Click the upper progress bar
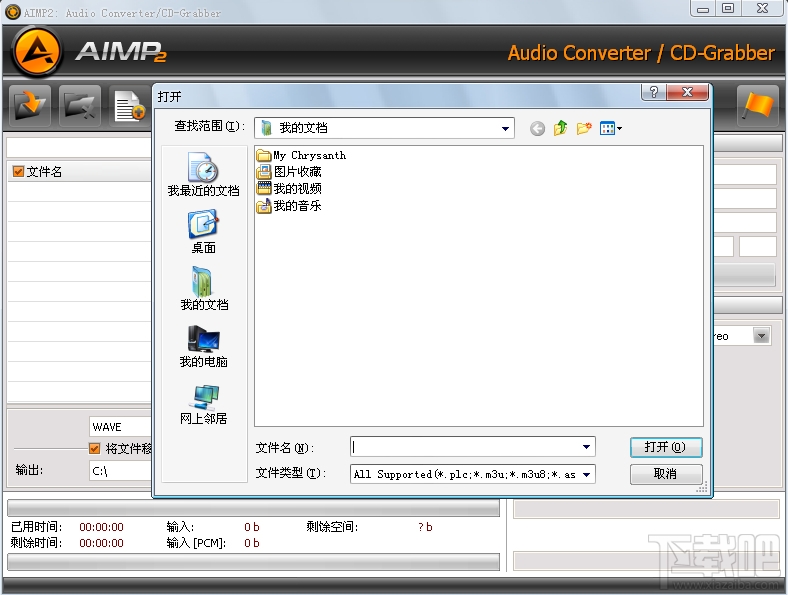This screenshot has width=788, height=595. click(x=253, y=508)
